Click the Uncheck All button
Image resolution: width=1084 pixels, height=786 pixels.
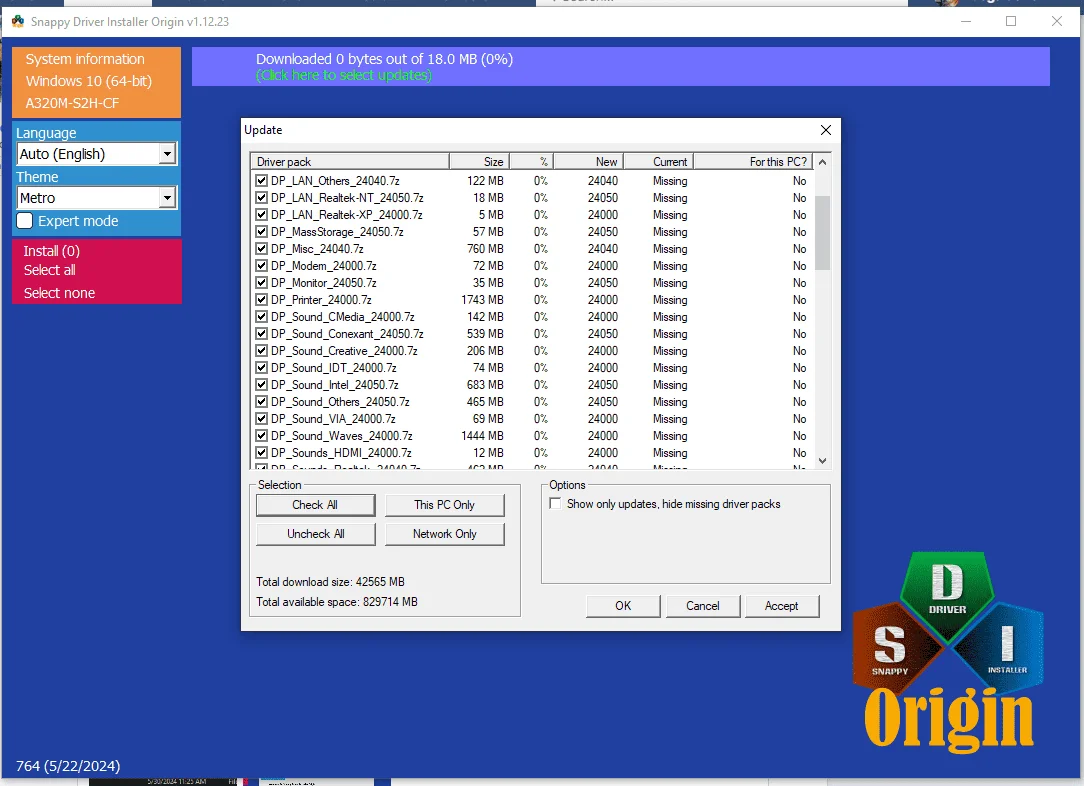point(315,534)
